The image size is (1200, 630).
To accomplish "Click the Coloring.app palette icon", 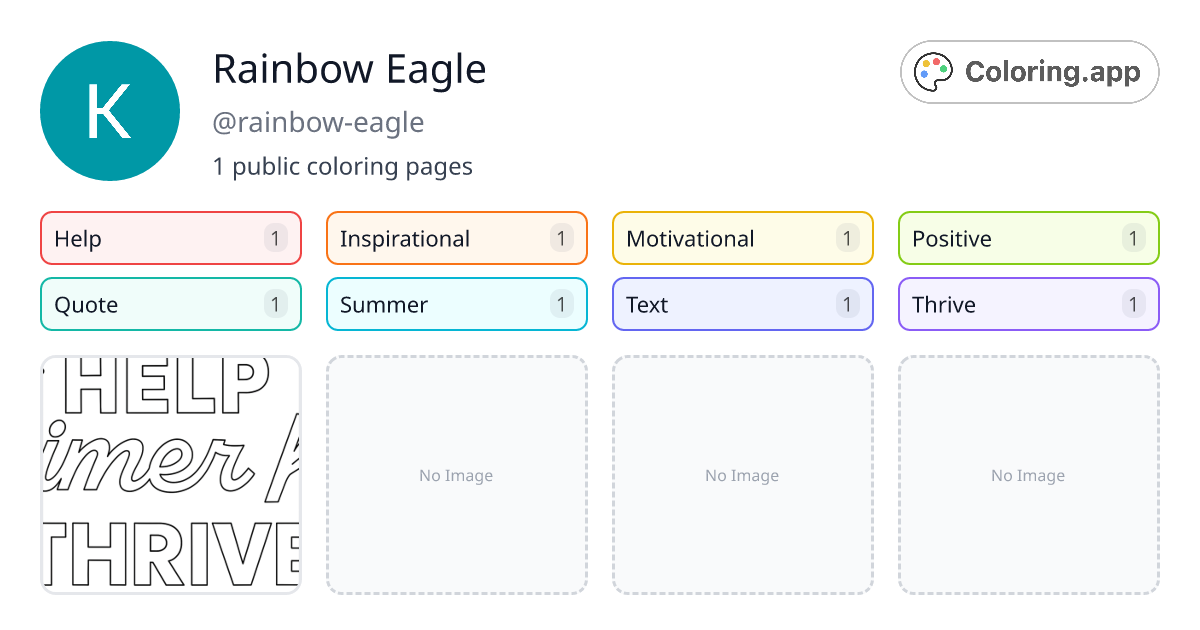I will click(934, 71).
